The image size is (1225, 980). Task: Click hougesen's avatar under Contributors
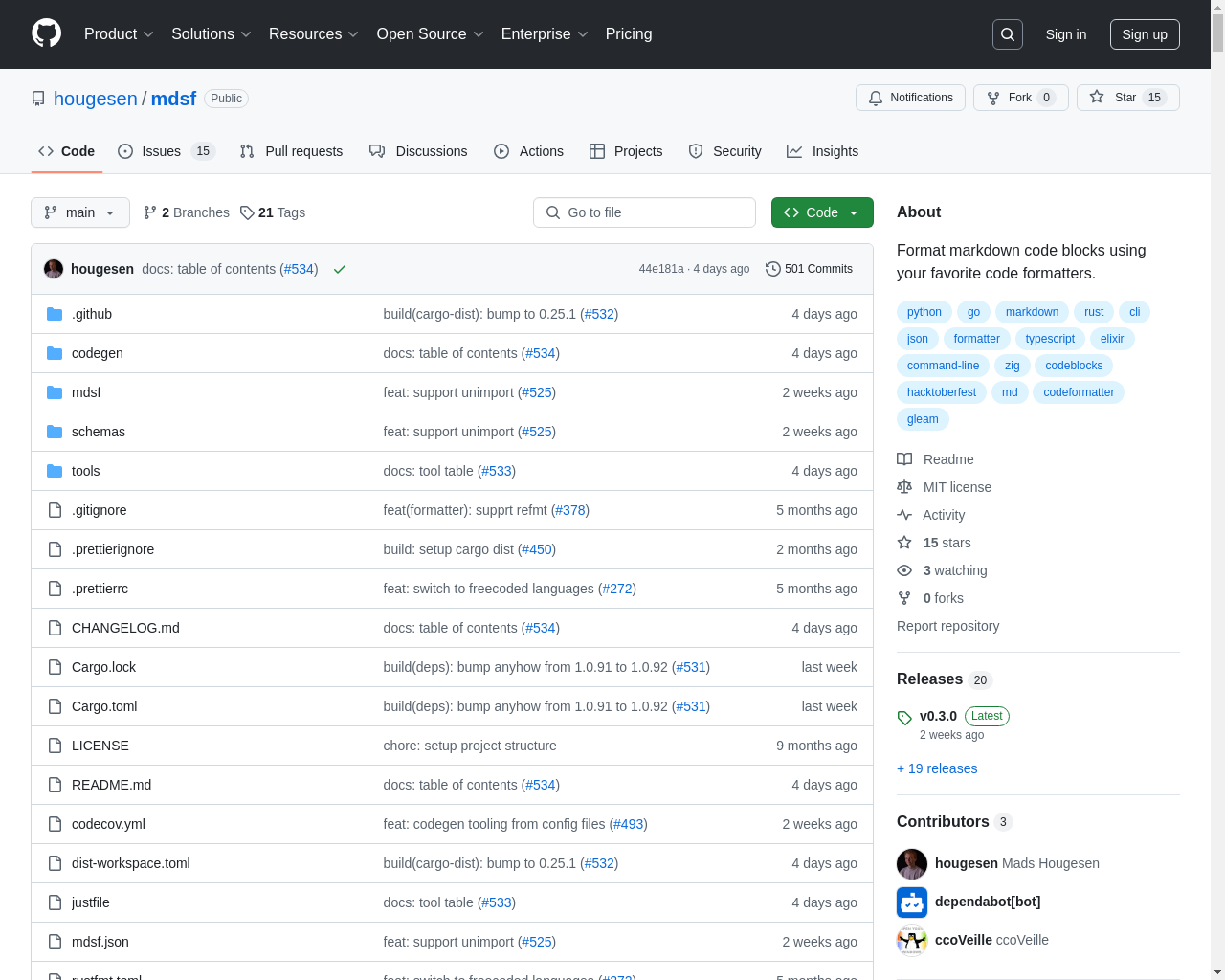tap(912, 864)
